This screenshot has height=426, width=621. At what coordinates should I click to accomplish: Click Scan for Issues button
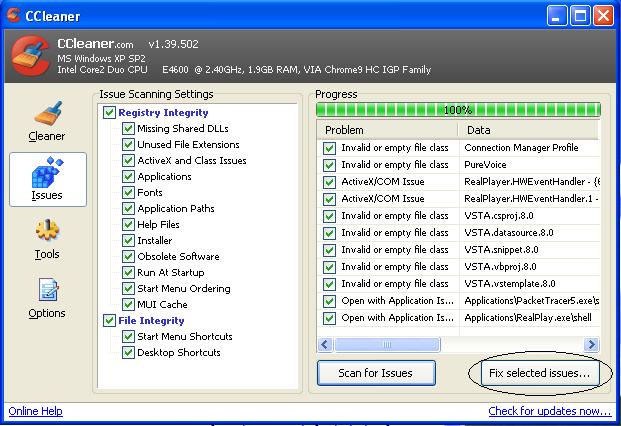coord(377,373)
